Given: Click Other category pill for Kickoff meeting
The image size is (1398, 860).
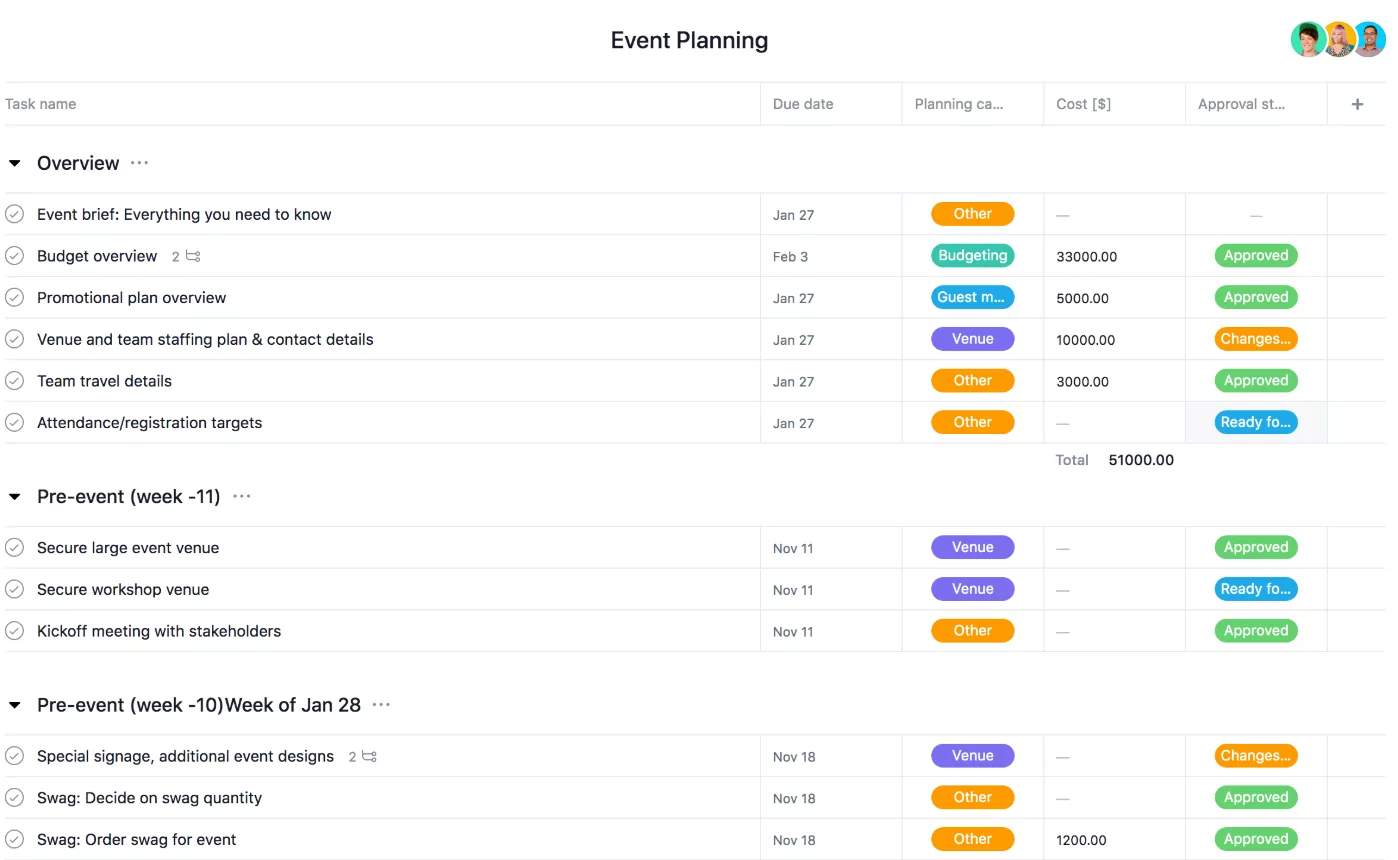Looking at the screenshot, I should point(972,631).
